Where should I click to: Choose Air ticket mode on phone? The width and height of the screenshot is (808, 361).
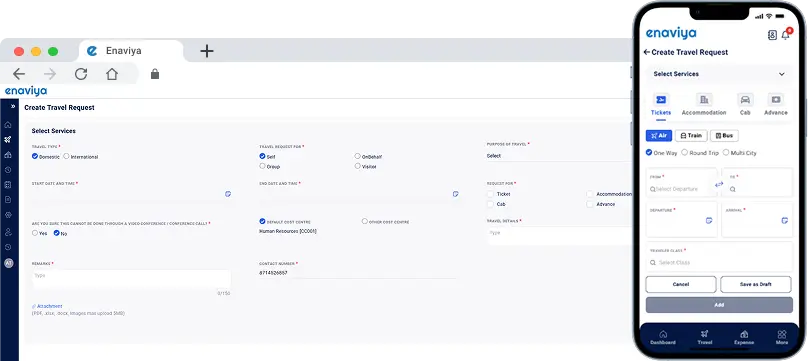coord(659,135)
